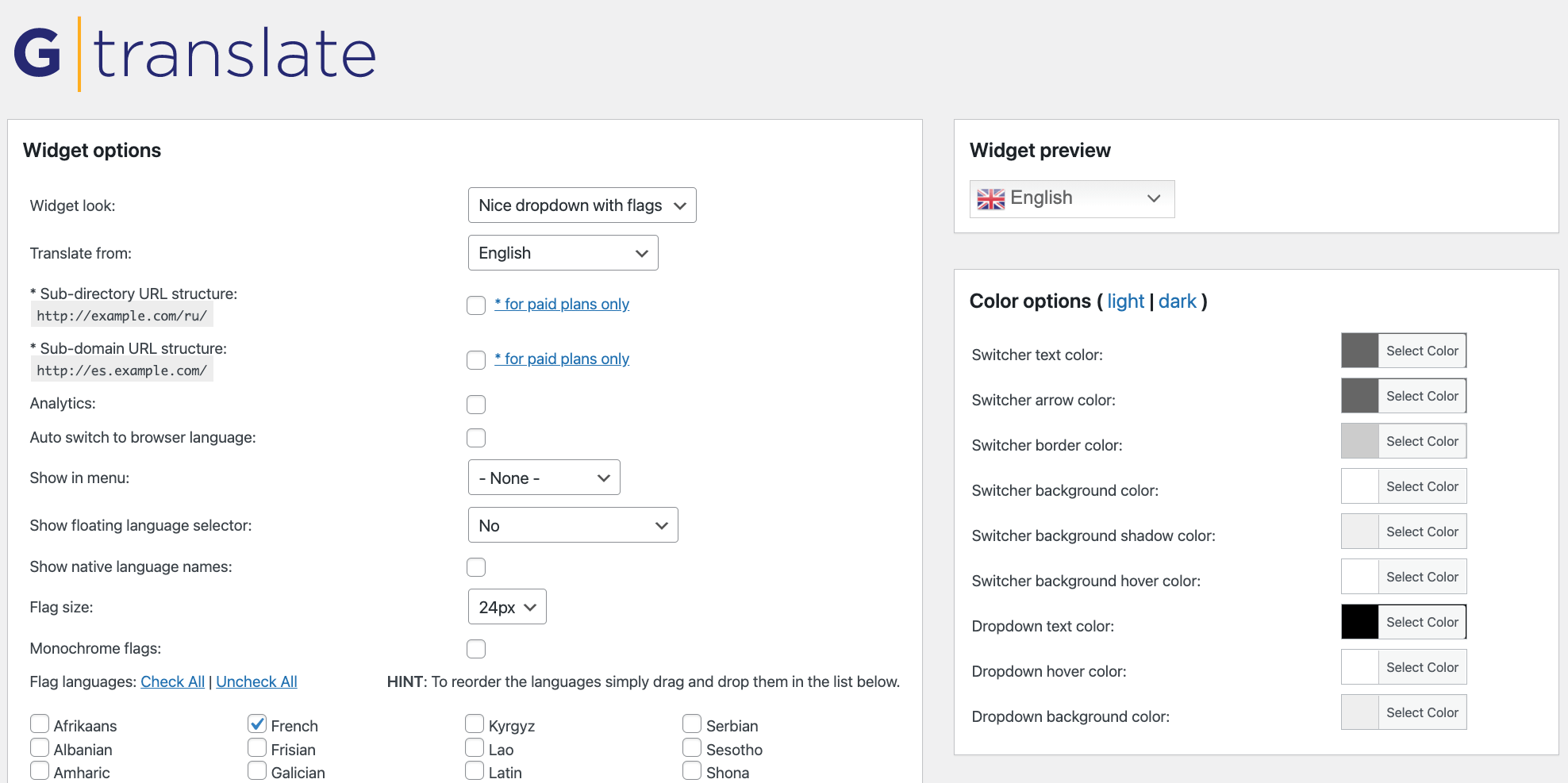Image resolution: width=1568 pixels, height=783 pixels.
Task: Enable Monochrome flags
Action: point(475,648)
